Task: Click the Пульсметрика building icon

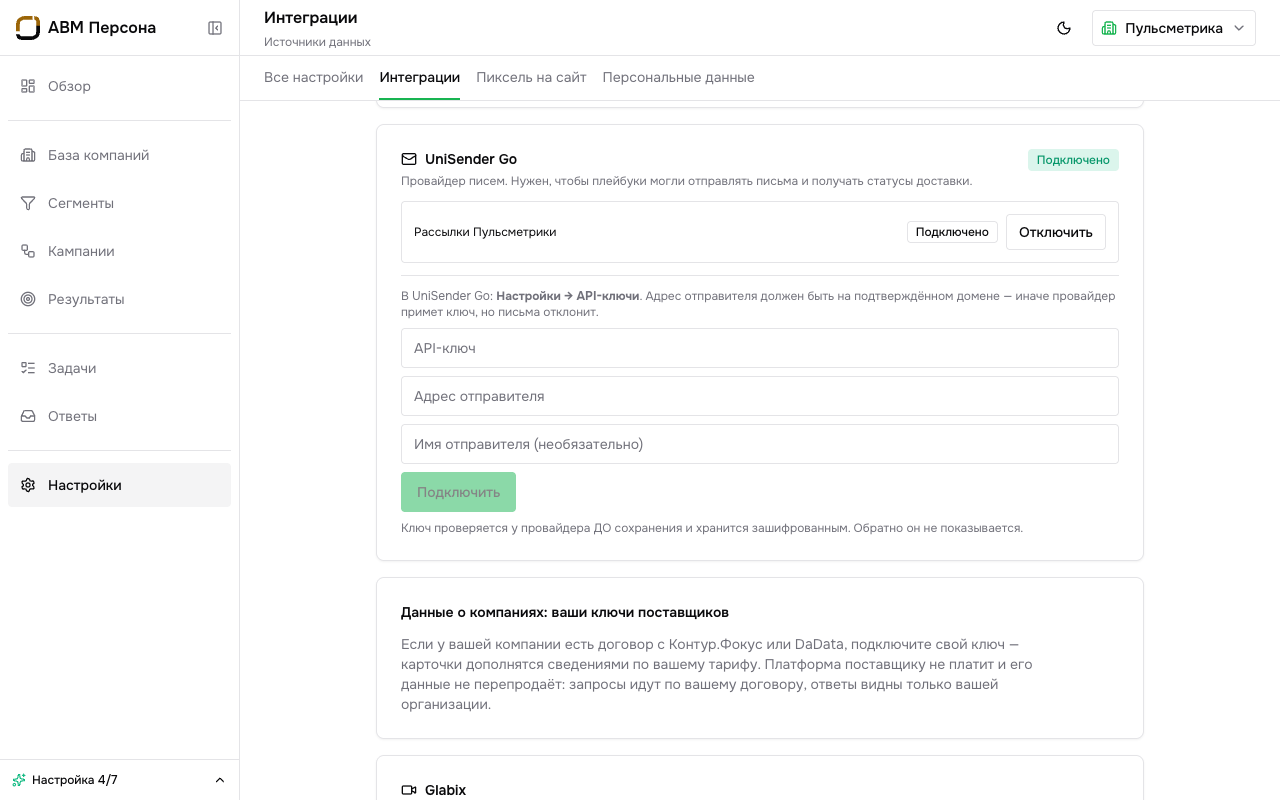Action: [x=1109, y=28]
